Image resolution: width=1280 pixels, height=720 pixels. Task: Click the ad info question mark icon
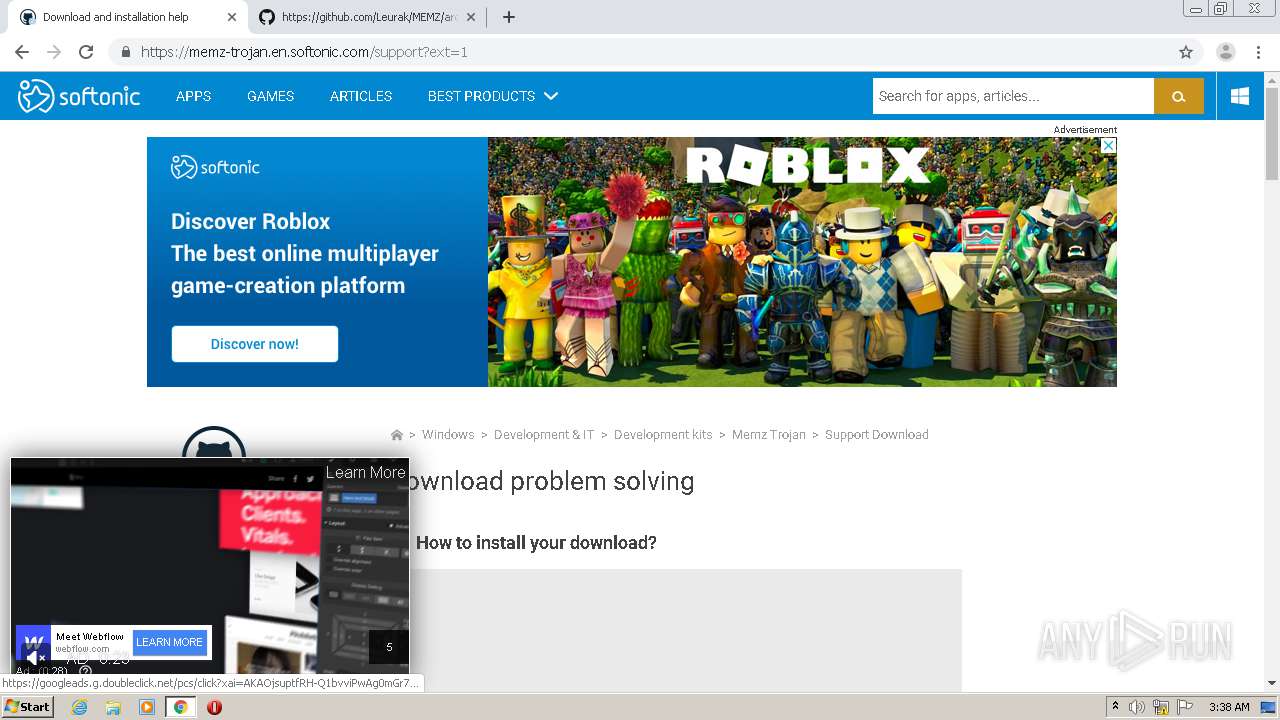85,672
